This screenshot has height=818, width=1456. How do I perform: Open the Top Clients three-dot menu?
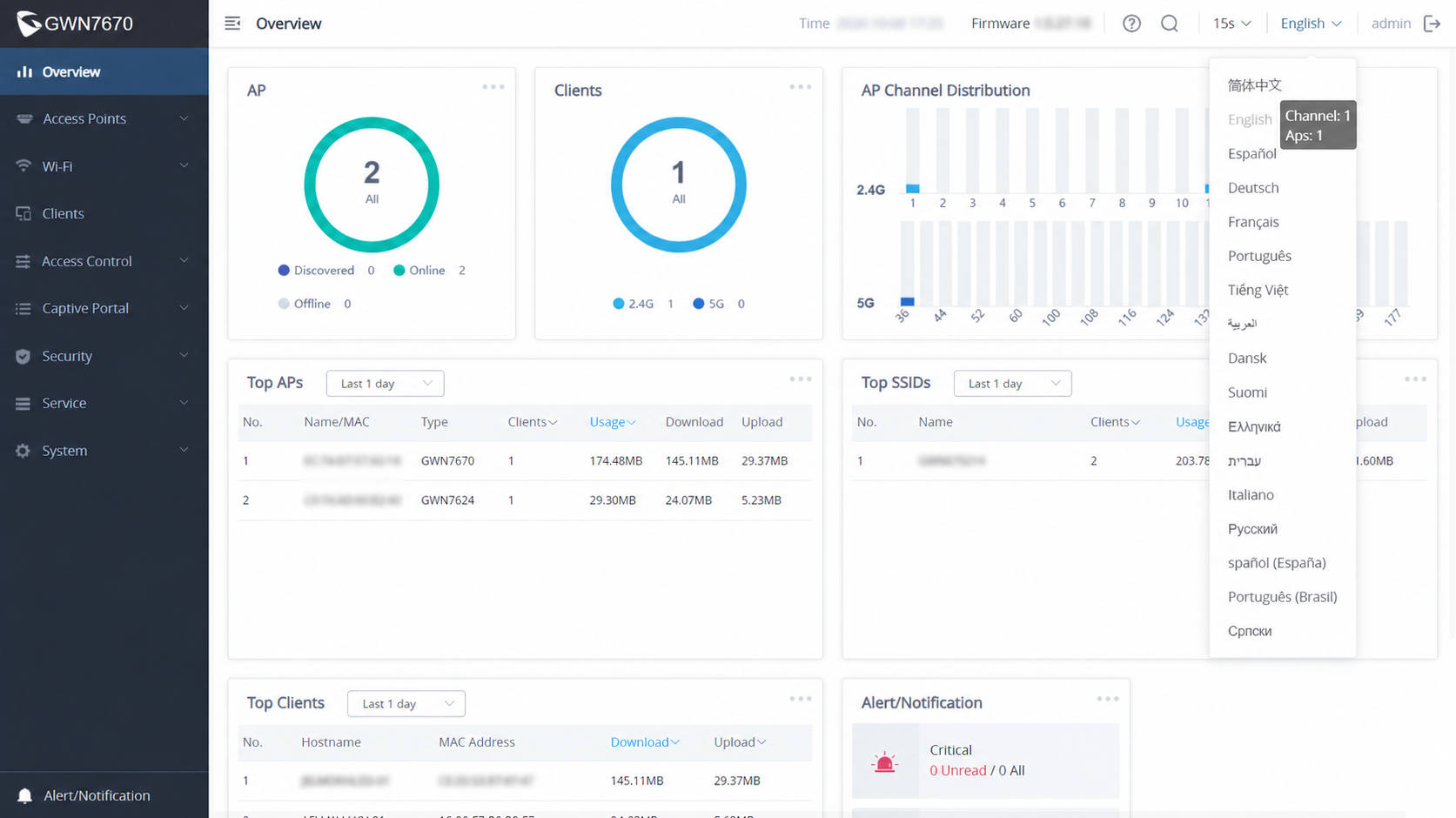[x=801, y=699]
